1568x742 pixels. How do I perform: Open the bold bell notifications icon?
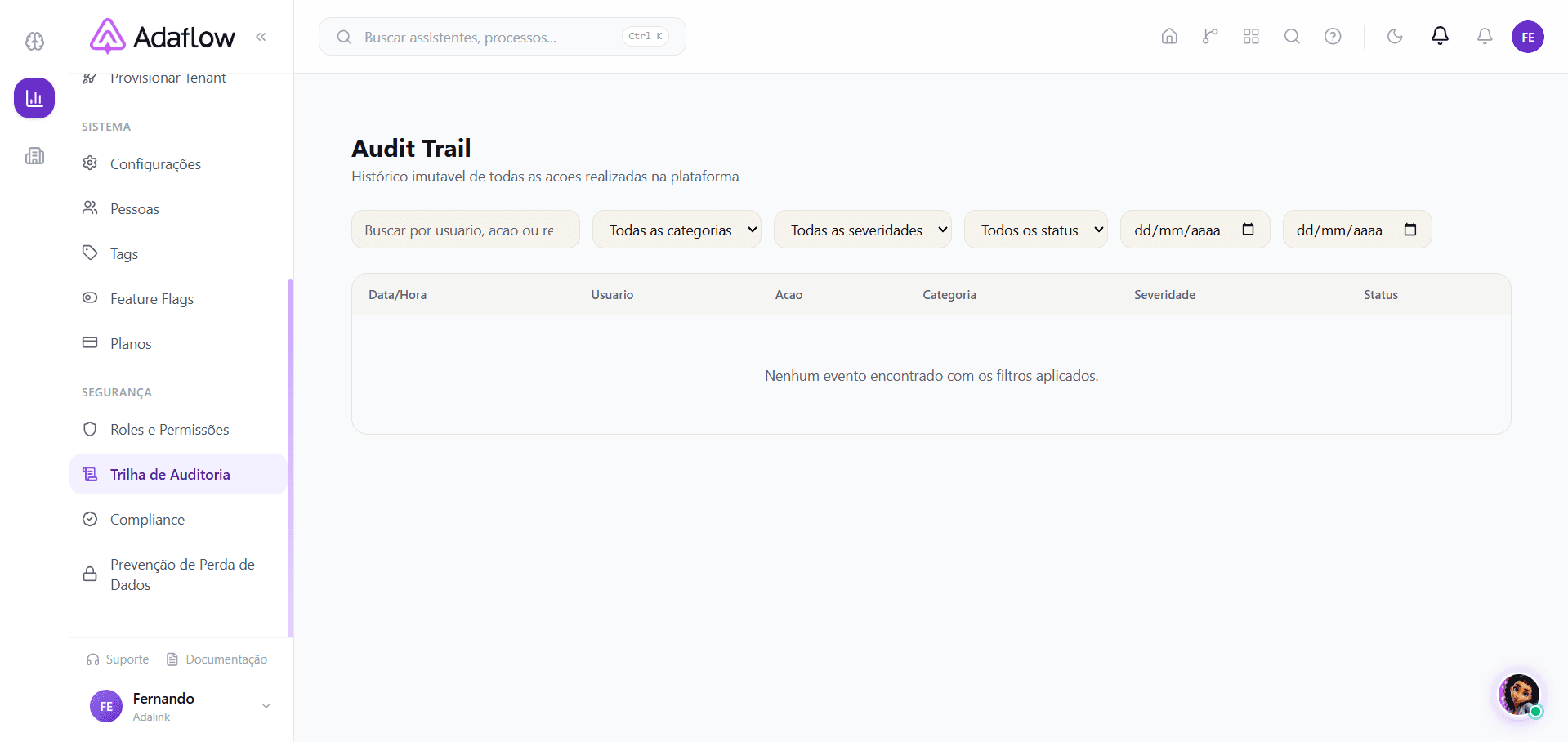(x=1440, y=36)
